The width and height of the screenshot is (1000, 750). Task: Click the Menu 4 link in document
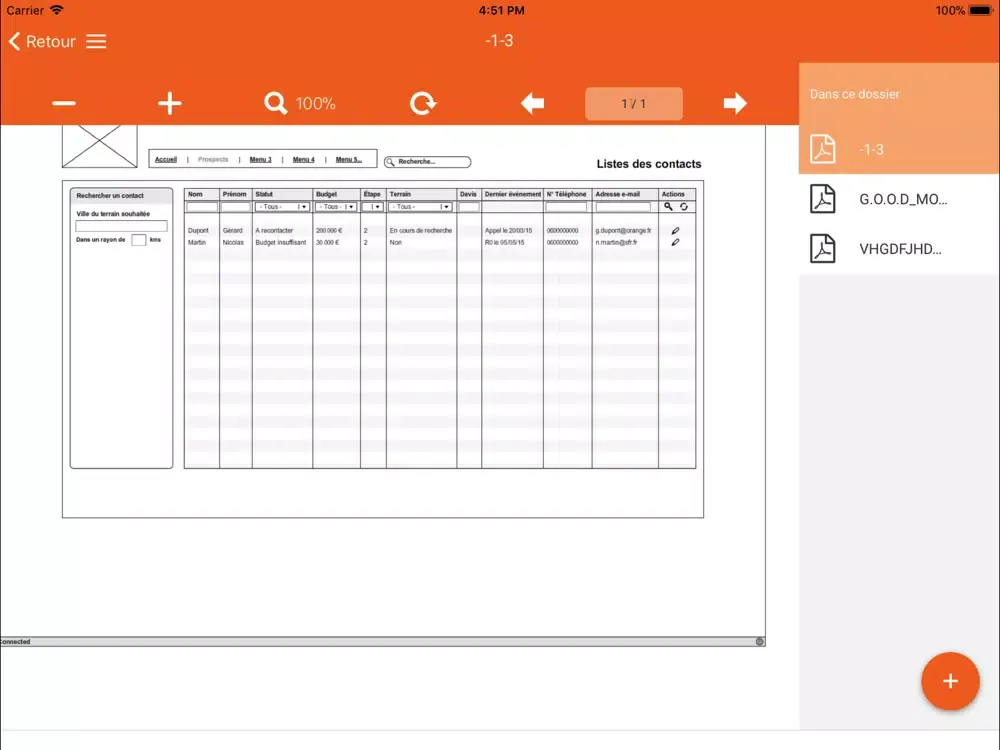(304, 159)
